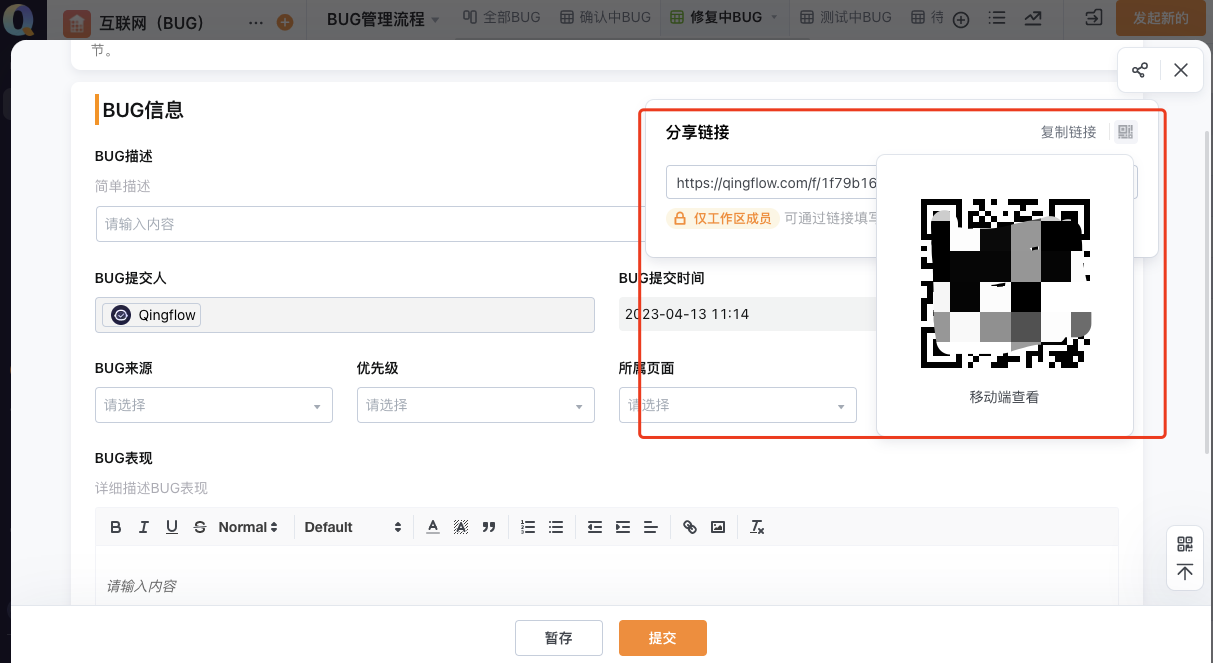Click 复制链接 to copy share link
Screen dimensions: 1213x663
tap(1068, 132)
